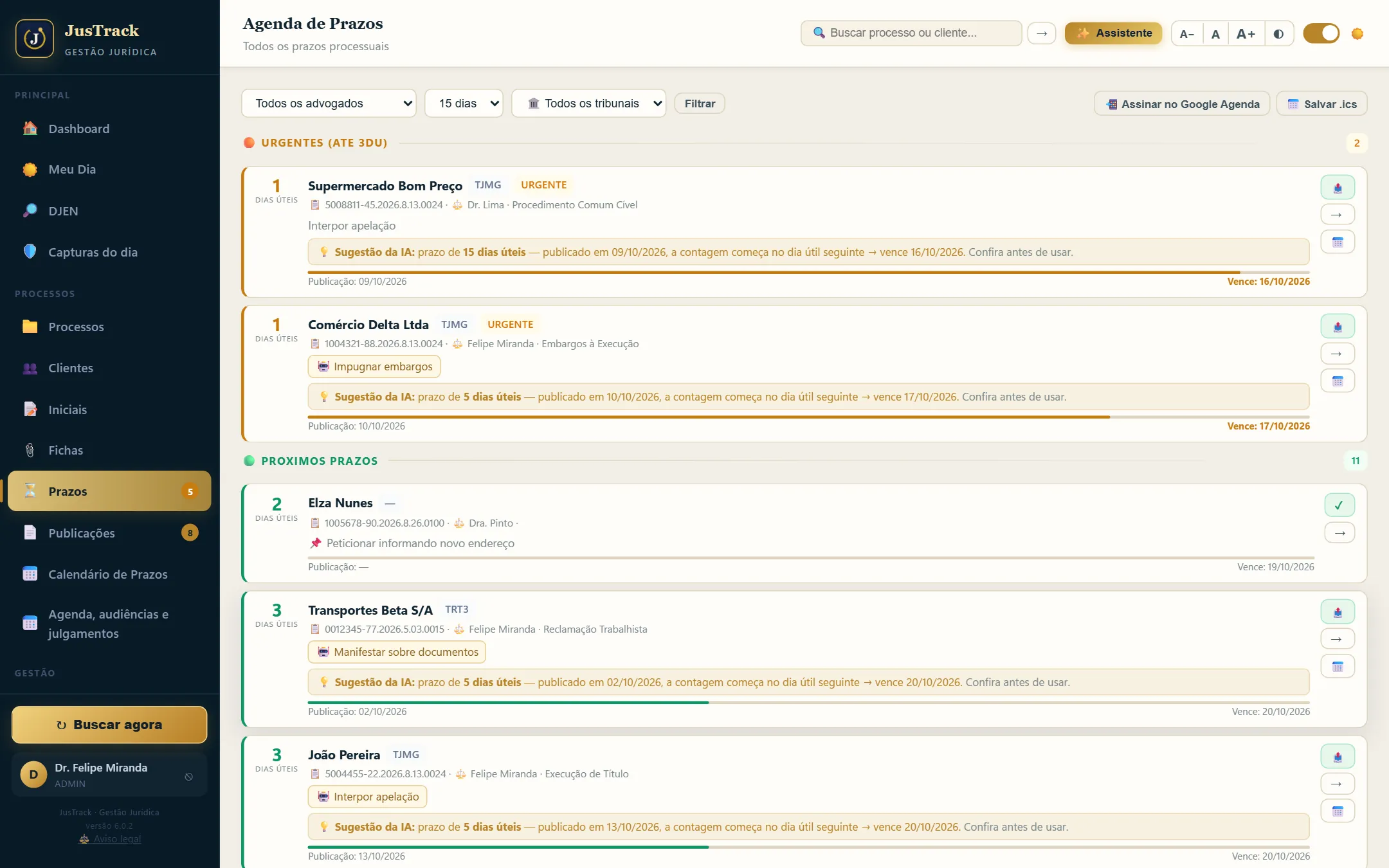Screen dimensions: 1389x868
Task: Toggle the theme switch in header
Action: 1321,33
